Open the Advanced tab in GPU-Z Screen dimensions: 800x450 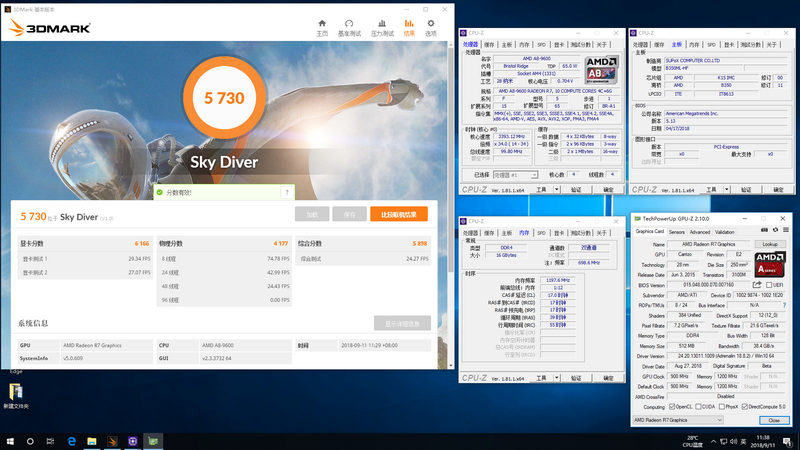click(699, 232)
